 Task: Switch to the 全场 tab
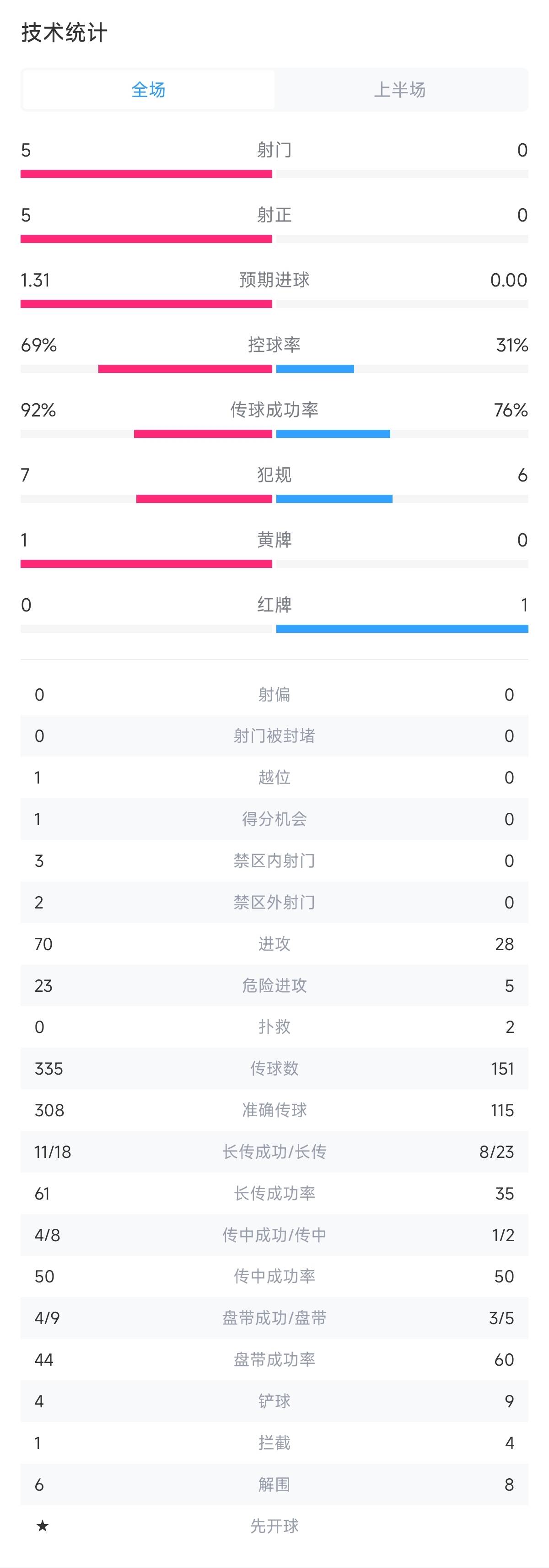pyautogui.click(x=149, y=90)
